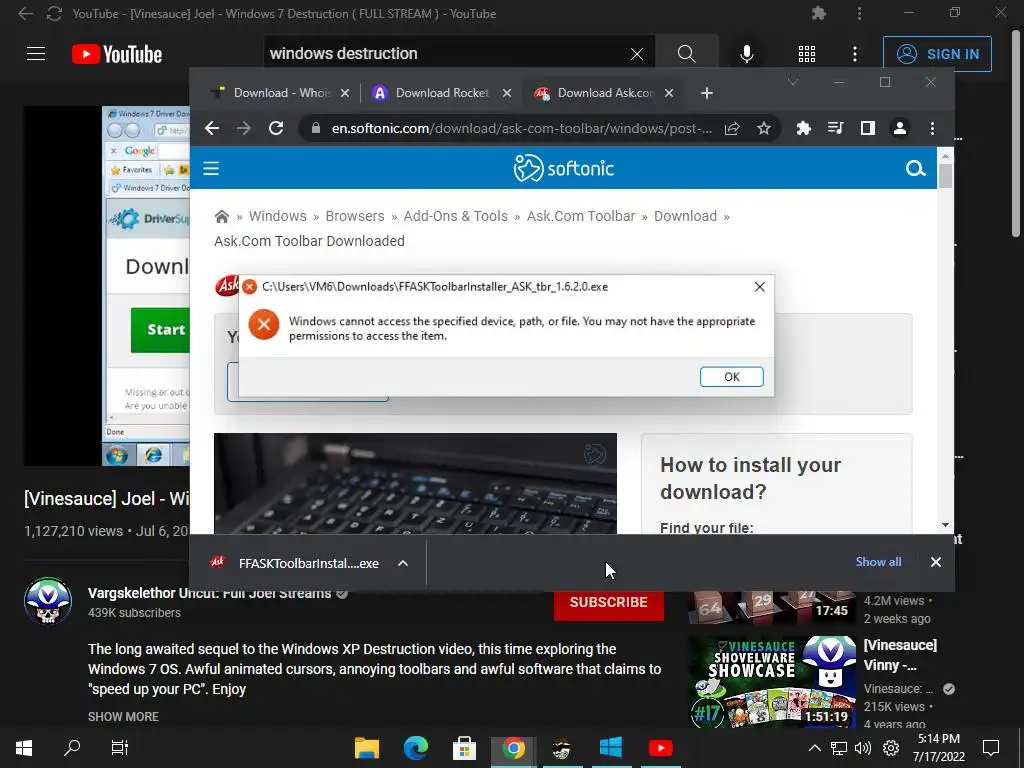Open the Chrome tab search chevron
The width and height of the screenshot is (1024, 768).
click(793, 82)
